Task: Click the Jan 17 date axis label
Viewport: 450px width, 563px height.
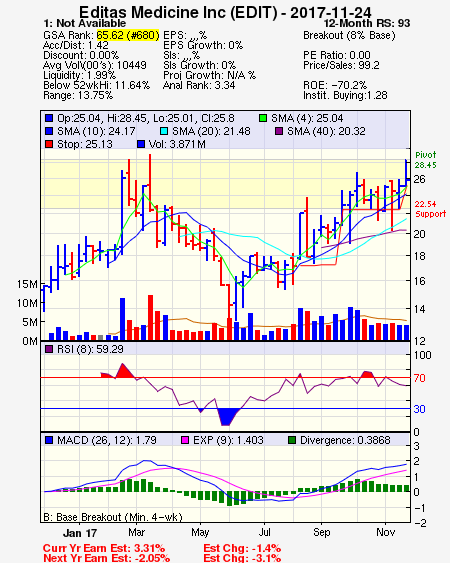Action: coord(80,533)
